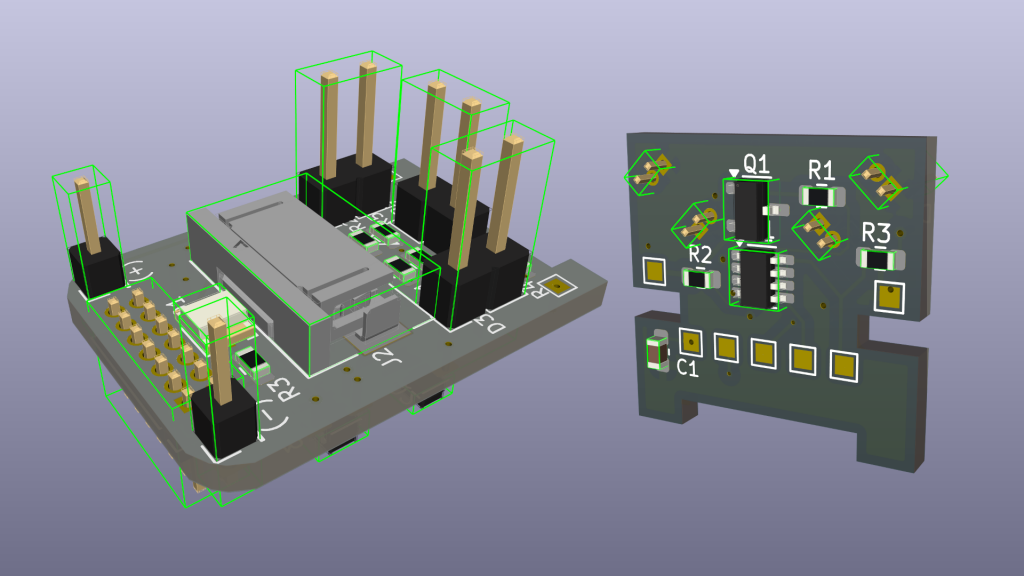Viewport: 1024px width, 576px height.
Task: Select capacitor C1 on the right board
Action: 657,352
